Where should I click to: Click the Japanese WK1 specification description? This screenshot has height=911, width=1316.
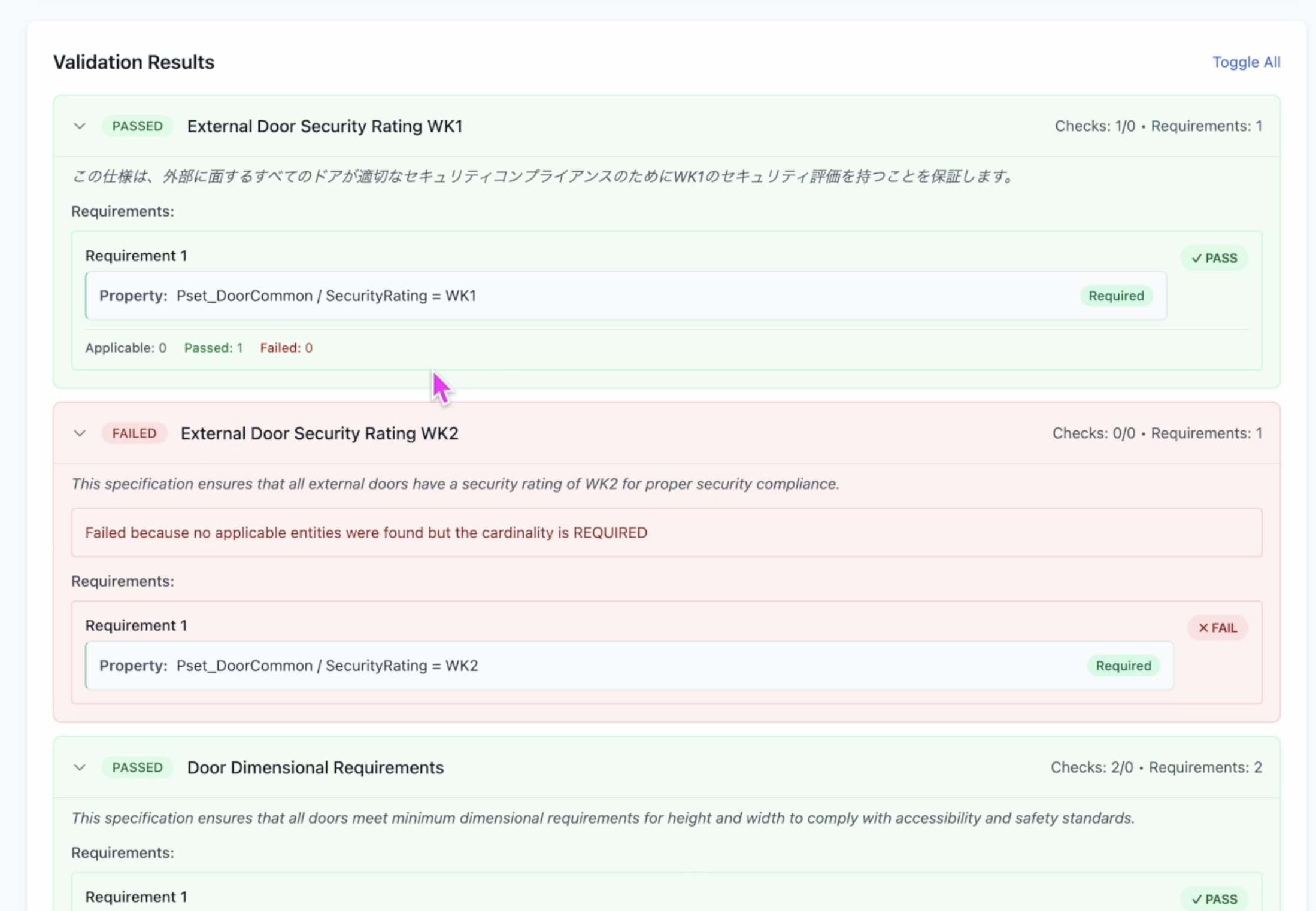(542, 177)
